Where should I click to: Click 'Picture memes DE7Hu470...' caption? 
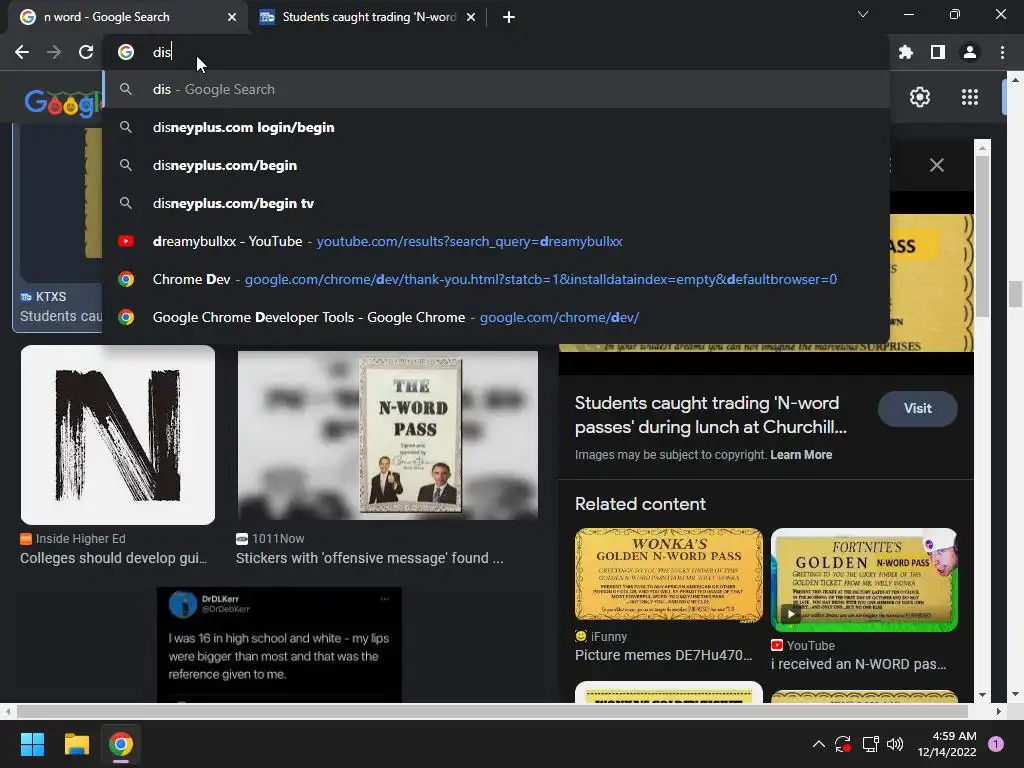664,655
